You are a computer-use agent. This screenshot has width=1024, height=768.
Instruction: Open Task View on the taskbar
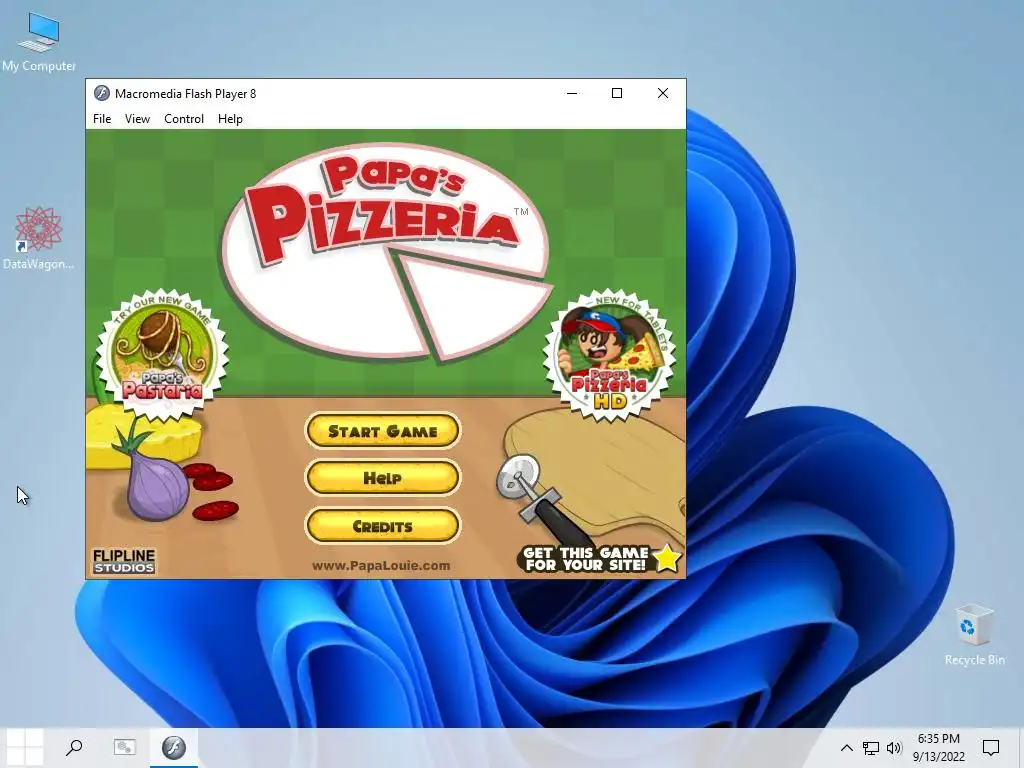[124, 747]
